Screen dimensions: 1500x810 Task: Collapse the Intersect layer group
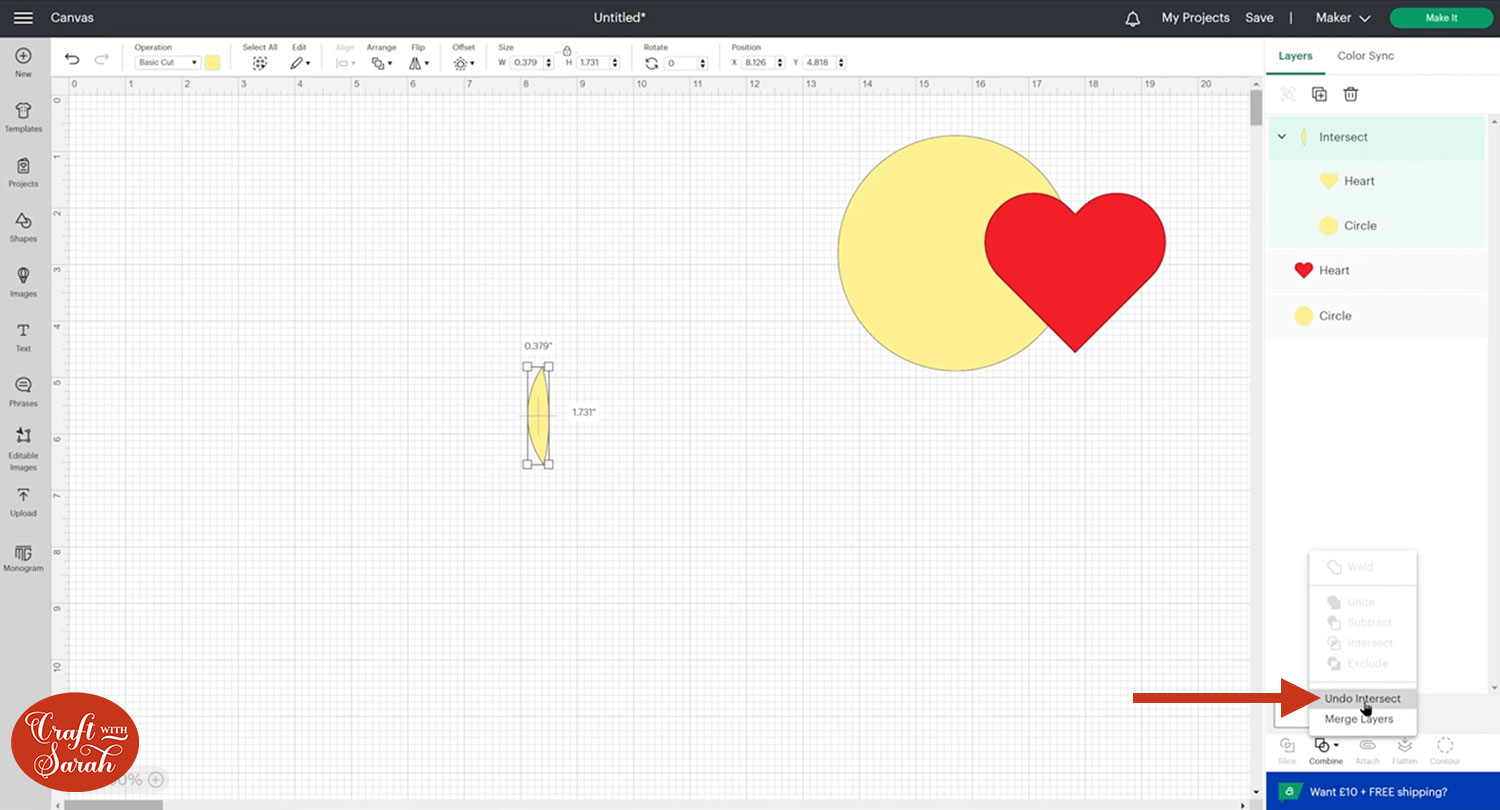click(x=1282, y=137)
